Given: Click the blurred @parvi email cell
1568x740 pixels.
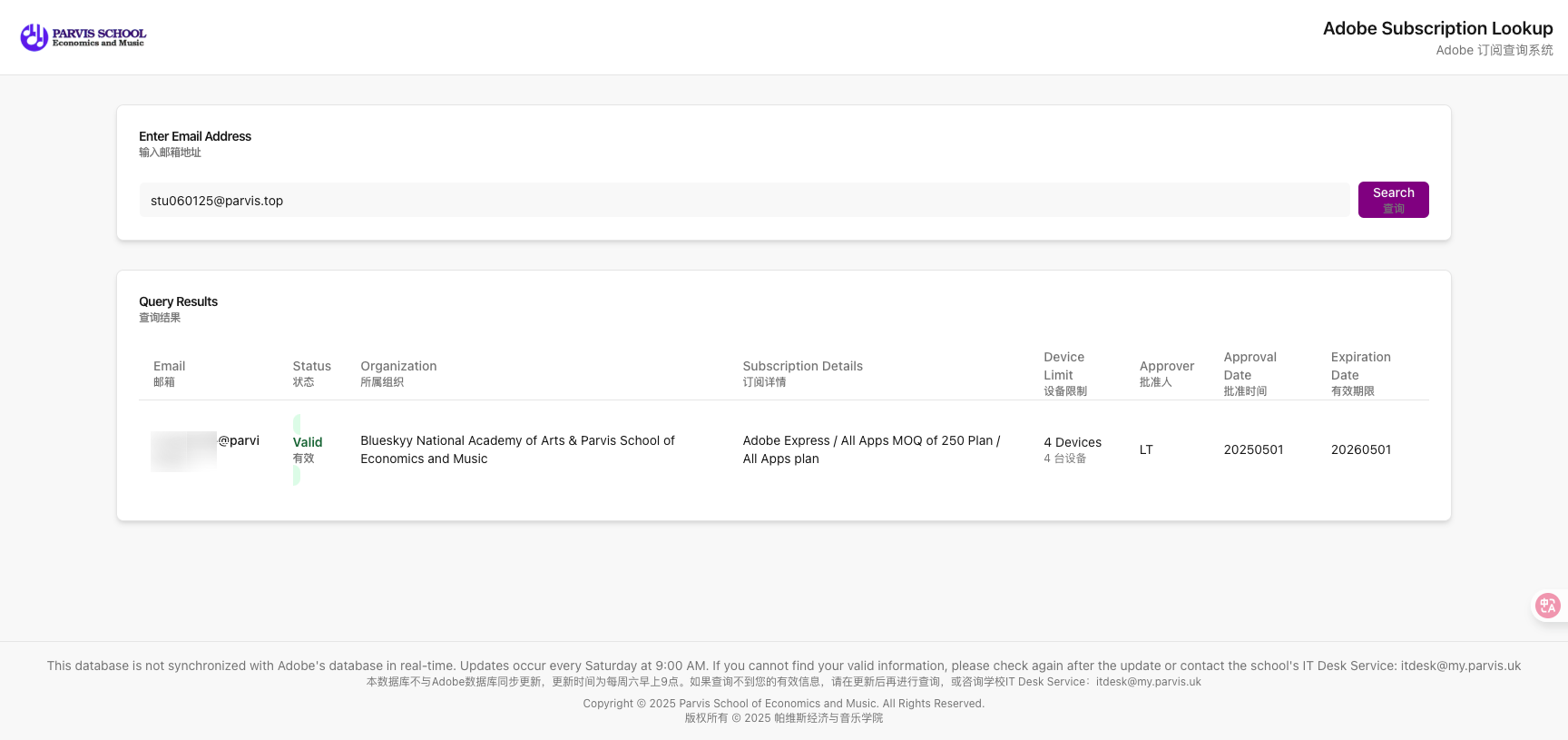Looking at the screenshot, I should tap(206, 450).
